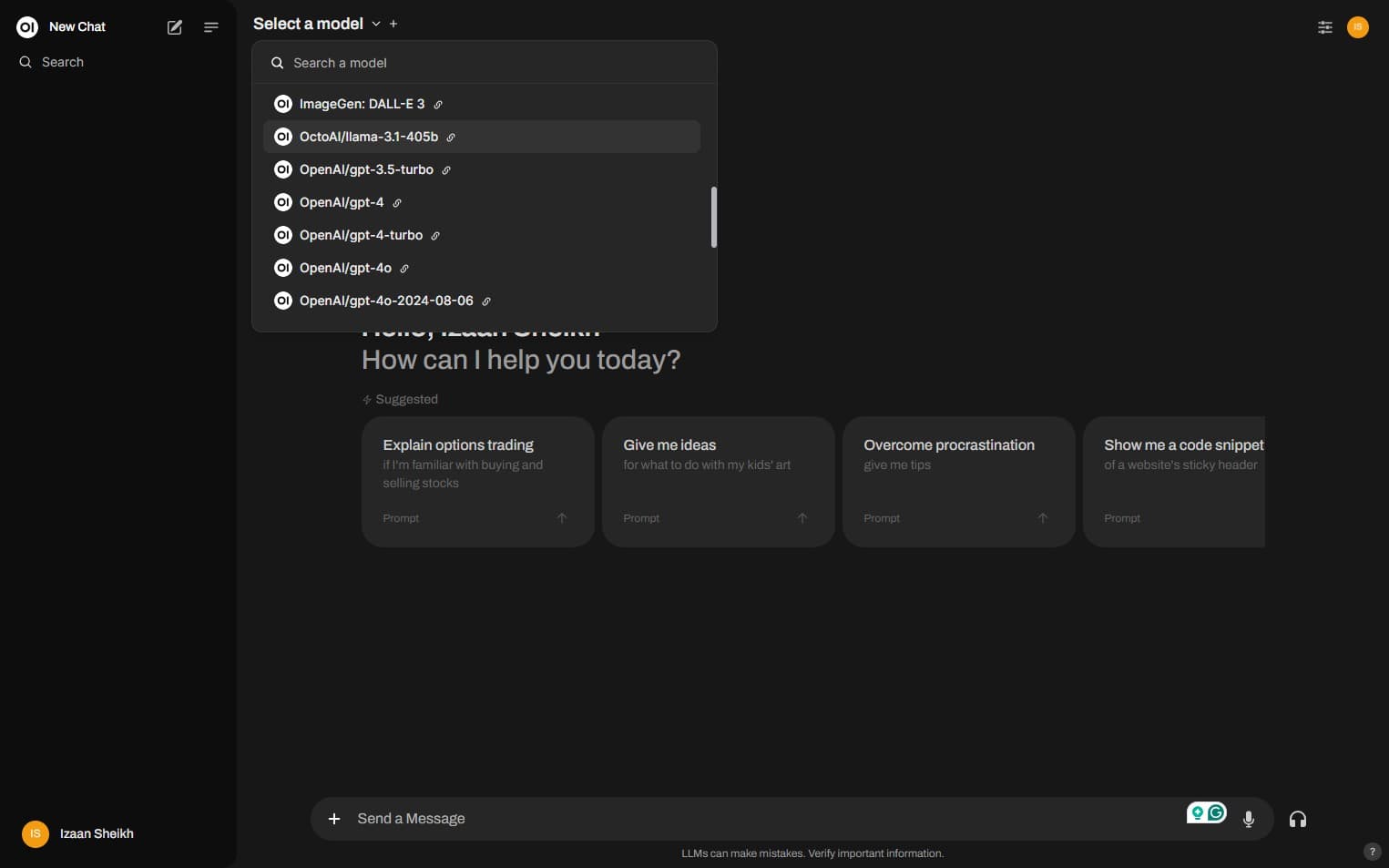Choose OpenAI/gpt-3.5-turbo from the list
This screenshot has width=1389, height=868.
(x=482, y=169)
